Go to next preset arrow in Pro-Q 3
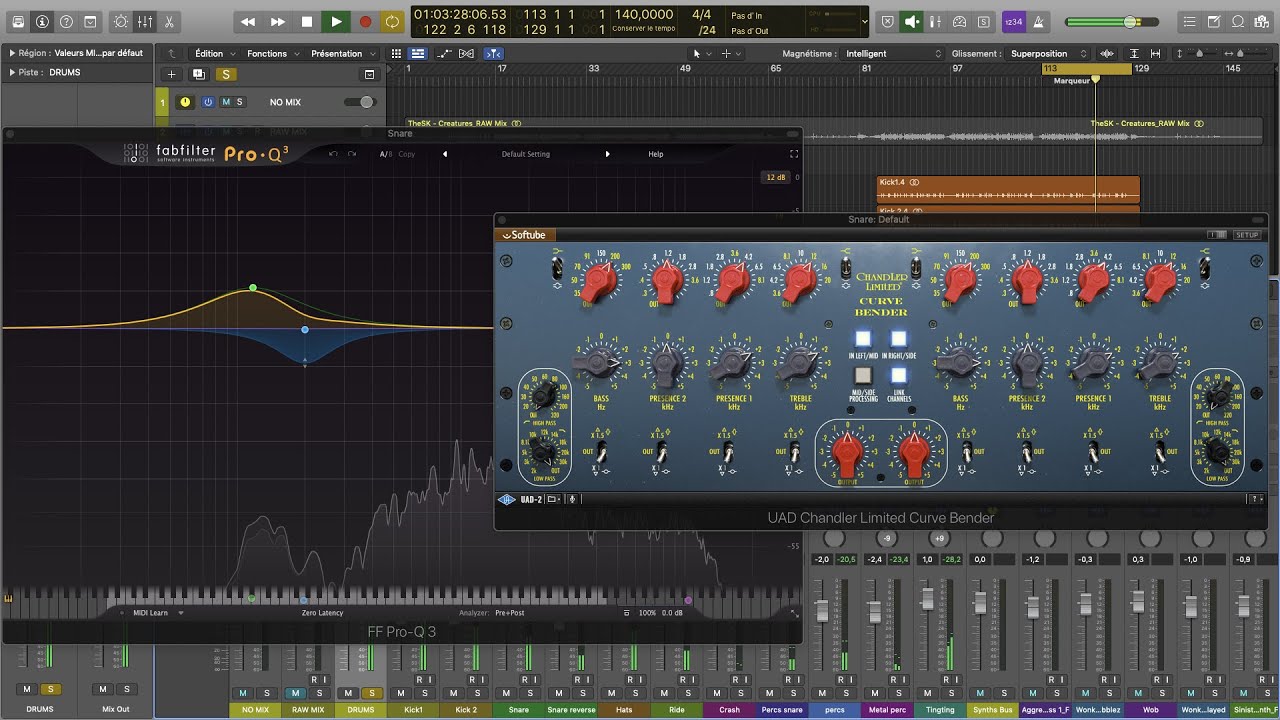The image size is (1280, 720). pos(607,154)
